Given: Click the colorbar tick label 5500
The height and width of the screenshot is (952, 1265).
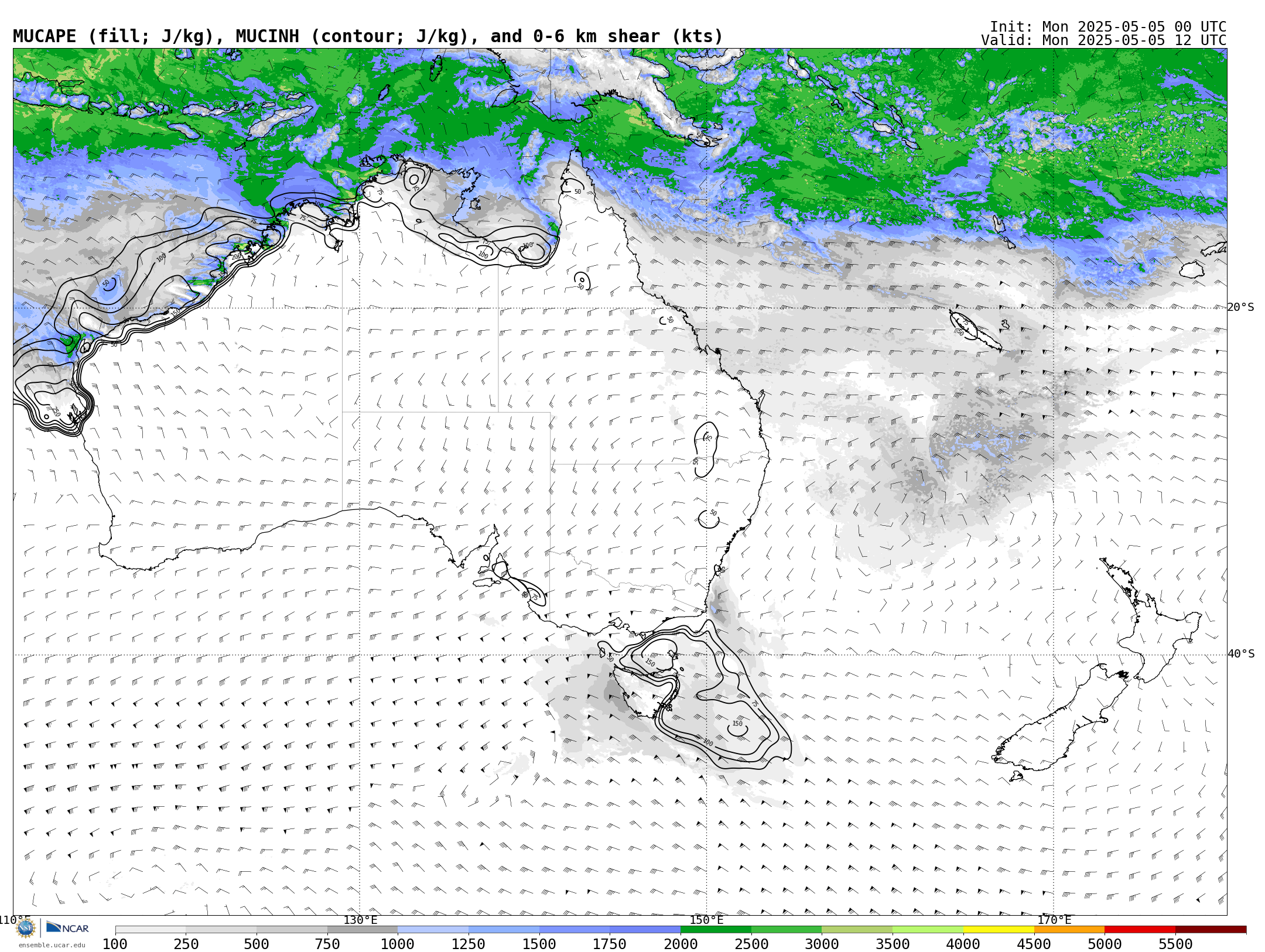Looking at the screenshot, I should point(1175,944).
